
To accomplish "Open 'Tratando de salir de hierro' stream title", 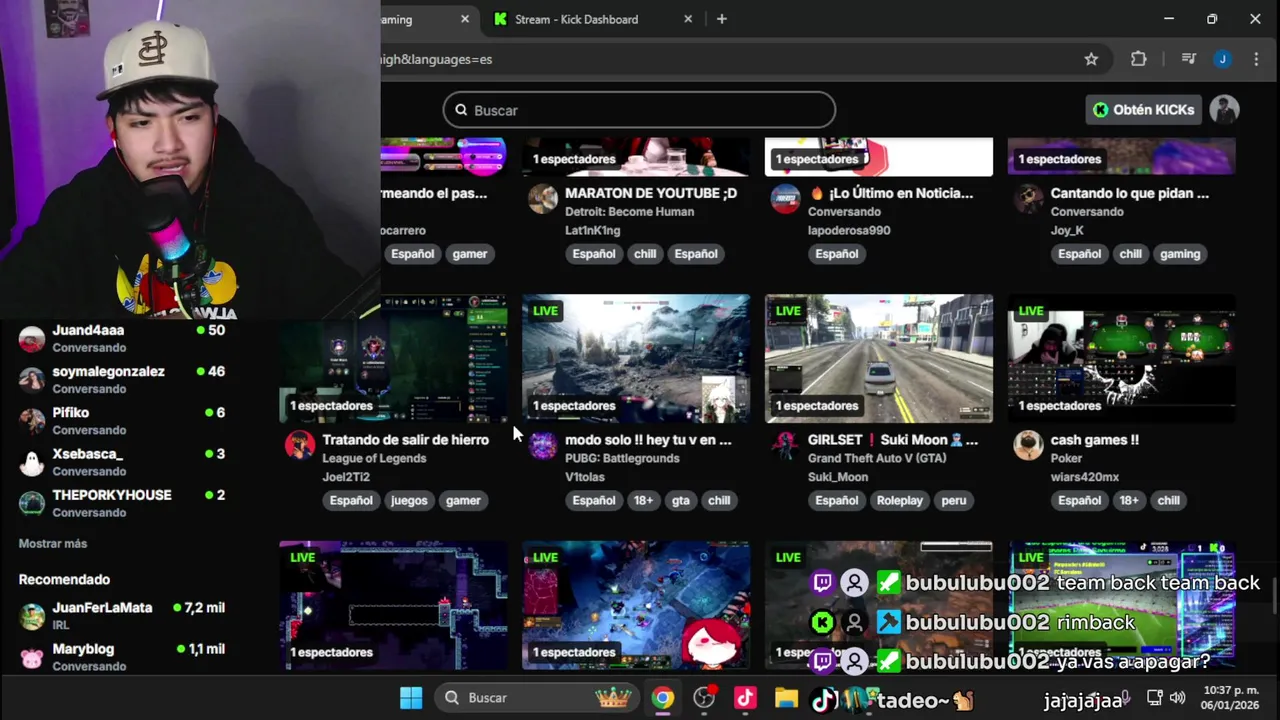I will coord(405,440).
